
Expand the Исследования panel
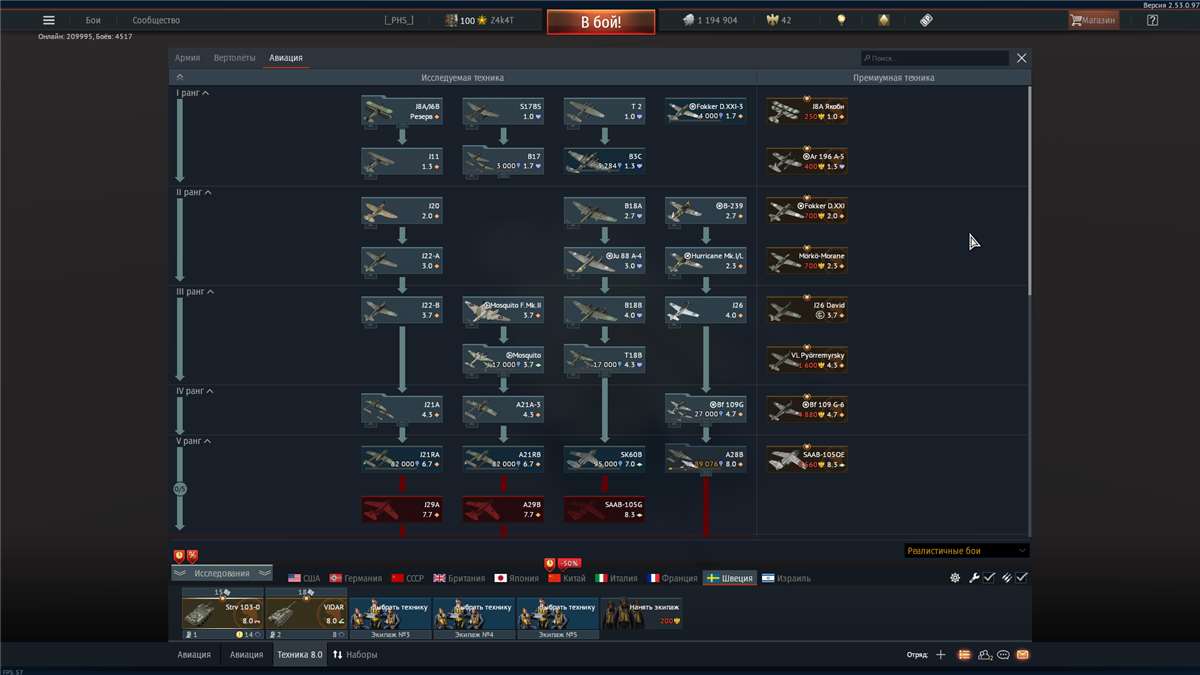pos(221,573)
